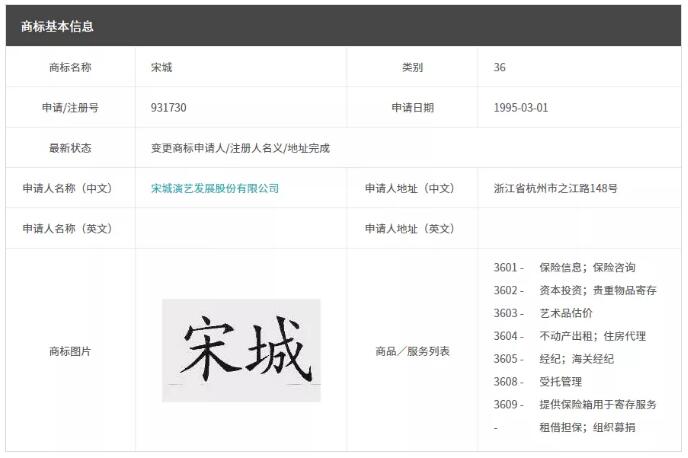Open the 宋城 trademark calligraphy image
Viewport: 688px width, 458px height.
pyautogui.click(x=241, y=350)
